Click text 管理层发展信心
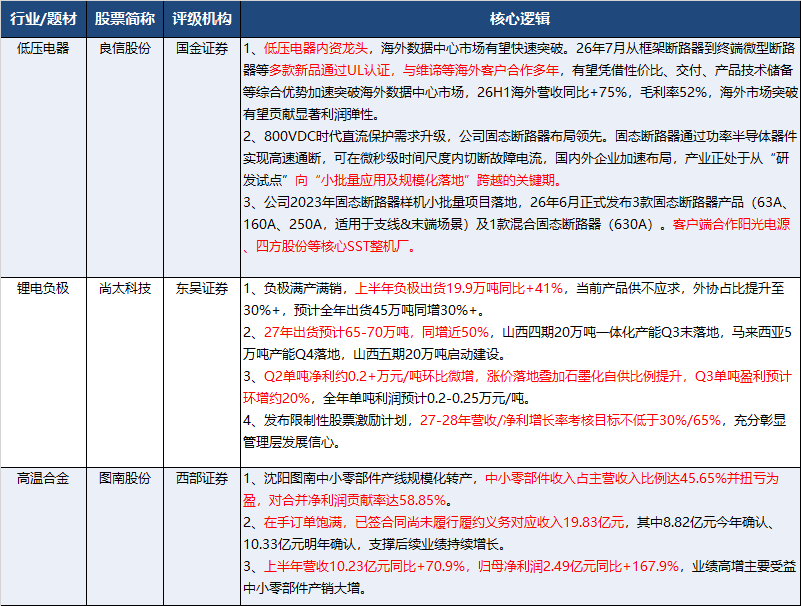Image resolution: width=801 pixels, height=606 pixels. click(x=289, y=442)
